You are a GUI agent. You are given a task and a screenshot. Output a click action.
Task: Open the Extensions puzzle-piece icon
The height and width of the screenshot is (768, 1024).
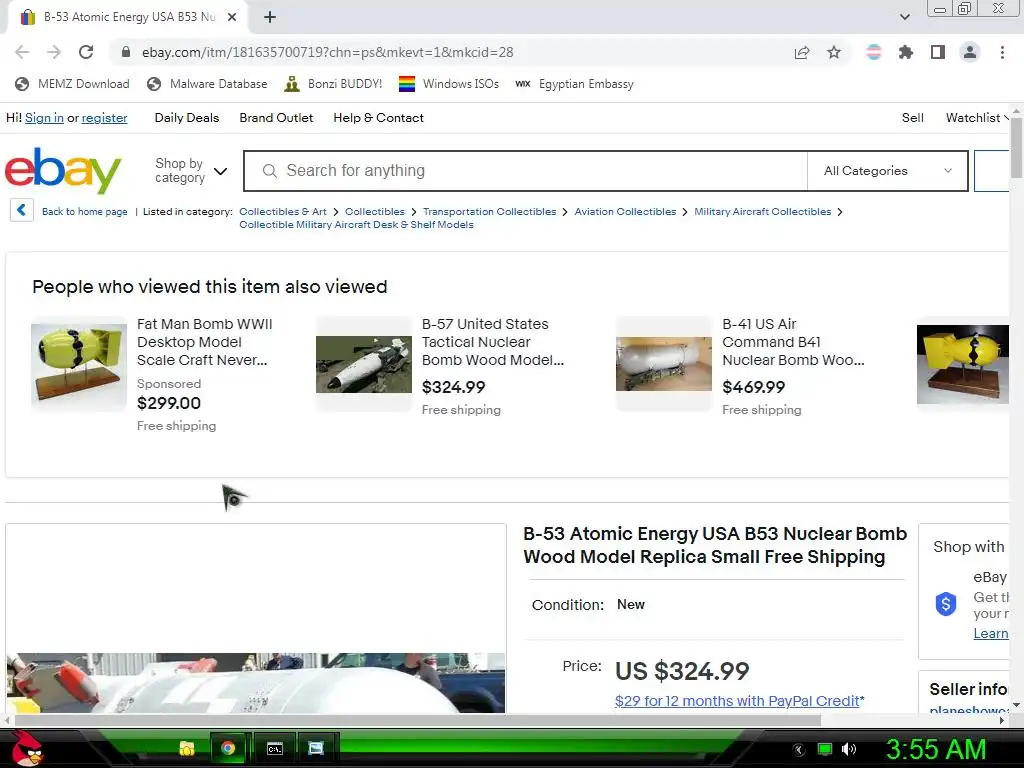(906, 52)
